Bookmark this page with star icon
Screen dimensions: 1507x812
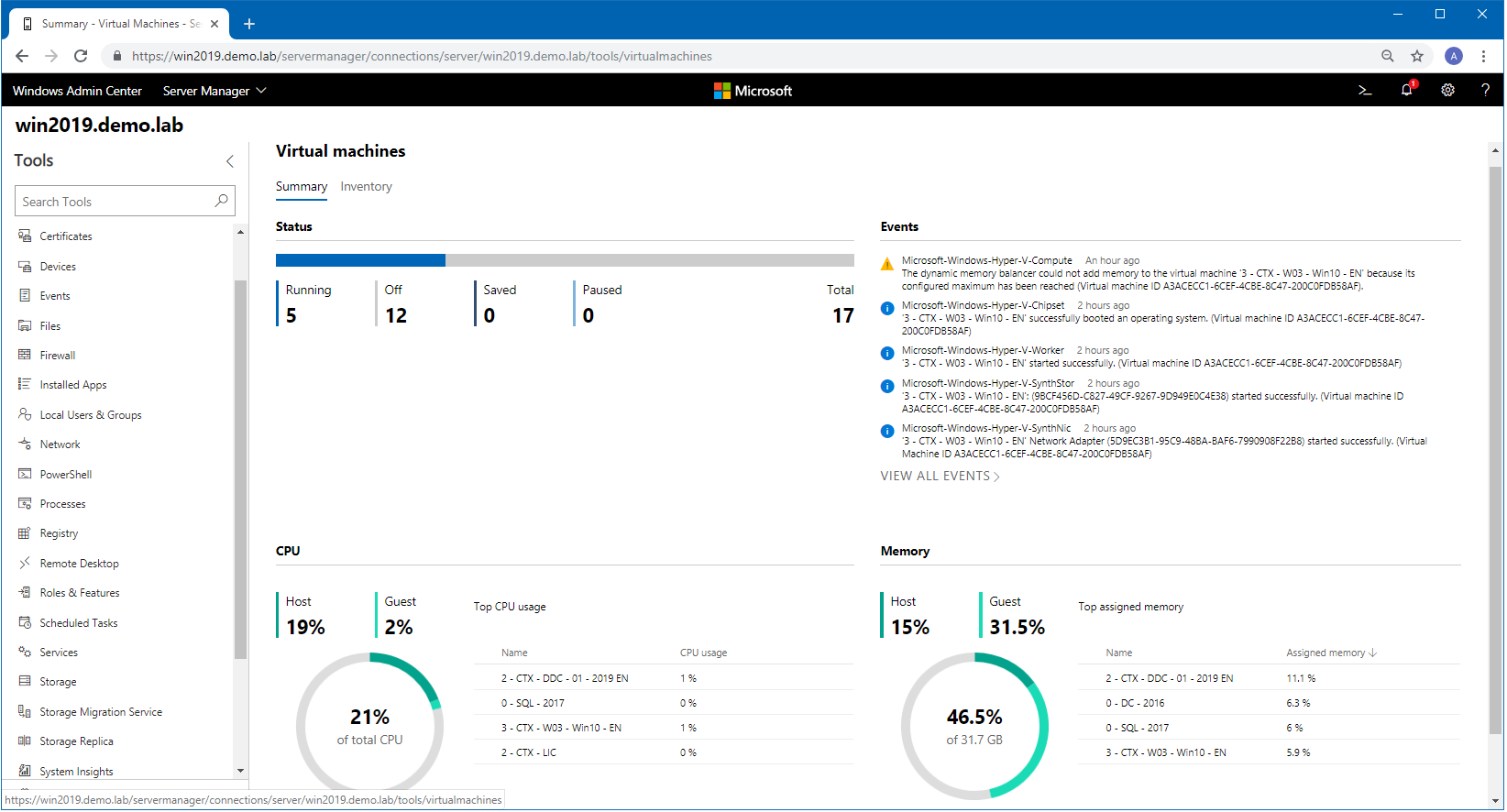point(1417,56)
